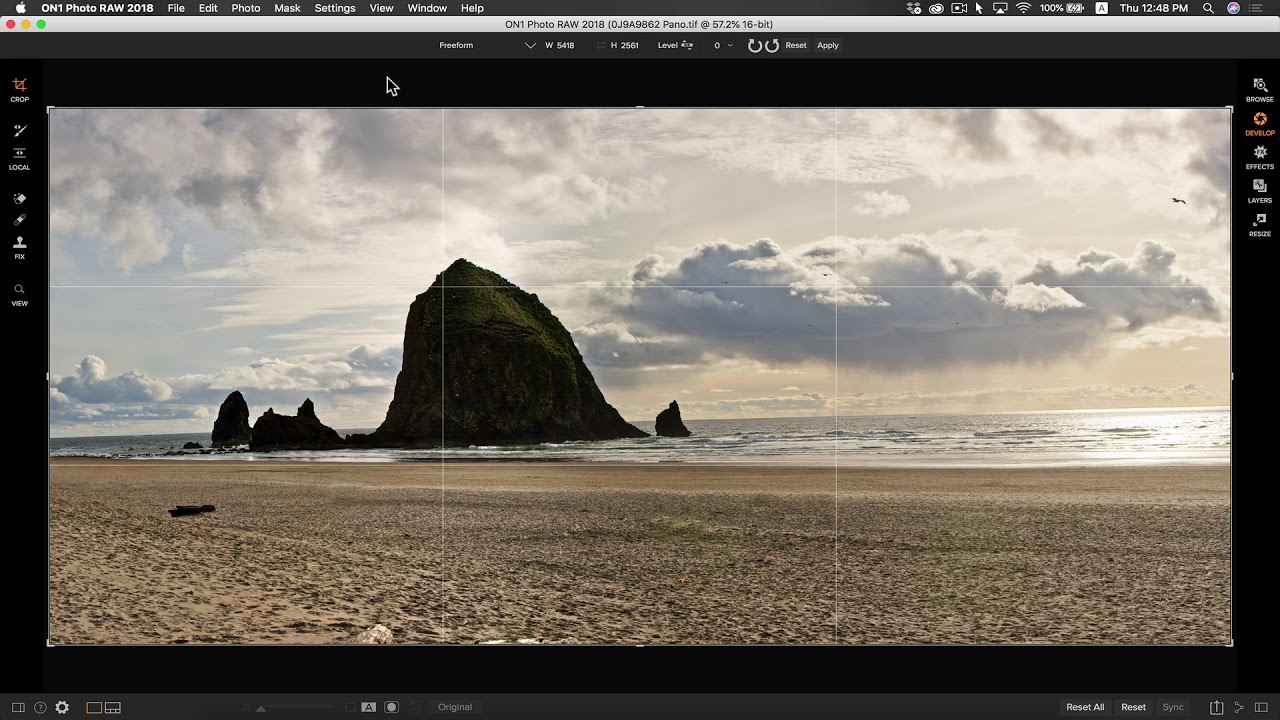This screenshot has width=1280, height=720.
Task: Open the level angle dropdown arrow
Action: pyautogui.click(x=730, y=46)
